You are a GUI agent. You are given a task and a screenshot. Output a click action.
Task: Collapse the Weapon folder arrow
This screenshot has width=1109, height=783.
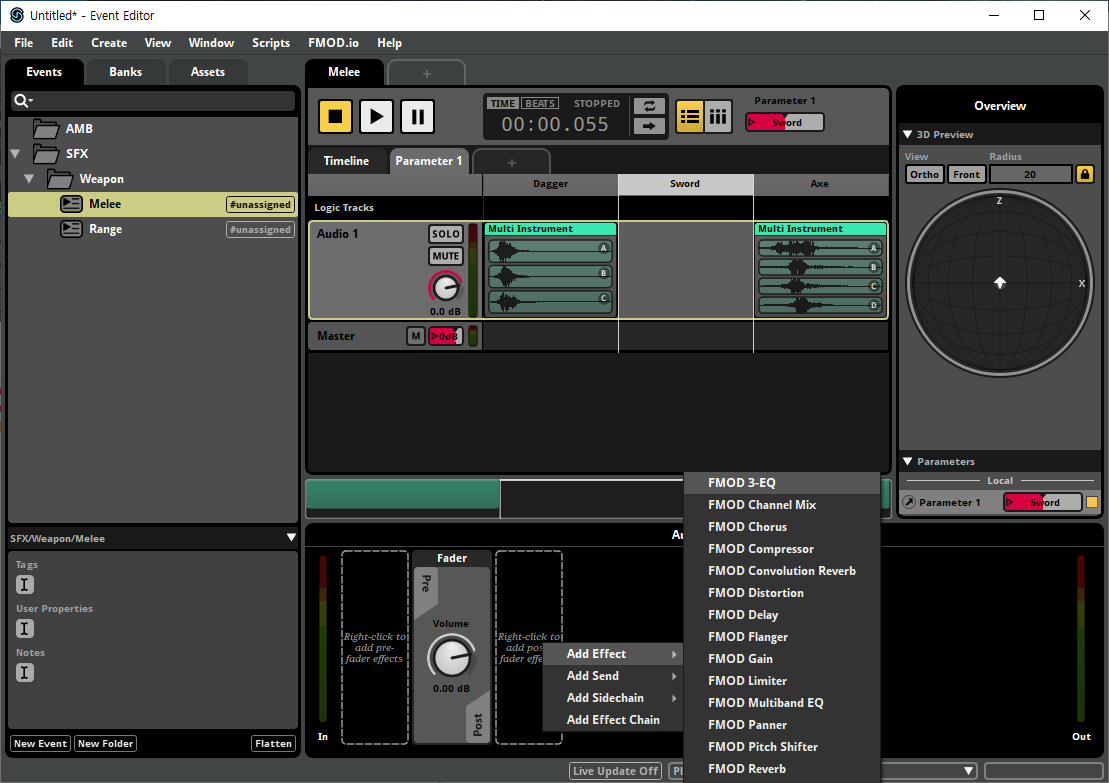(29, 179)
